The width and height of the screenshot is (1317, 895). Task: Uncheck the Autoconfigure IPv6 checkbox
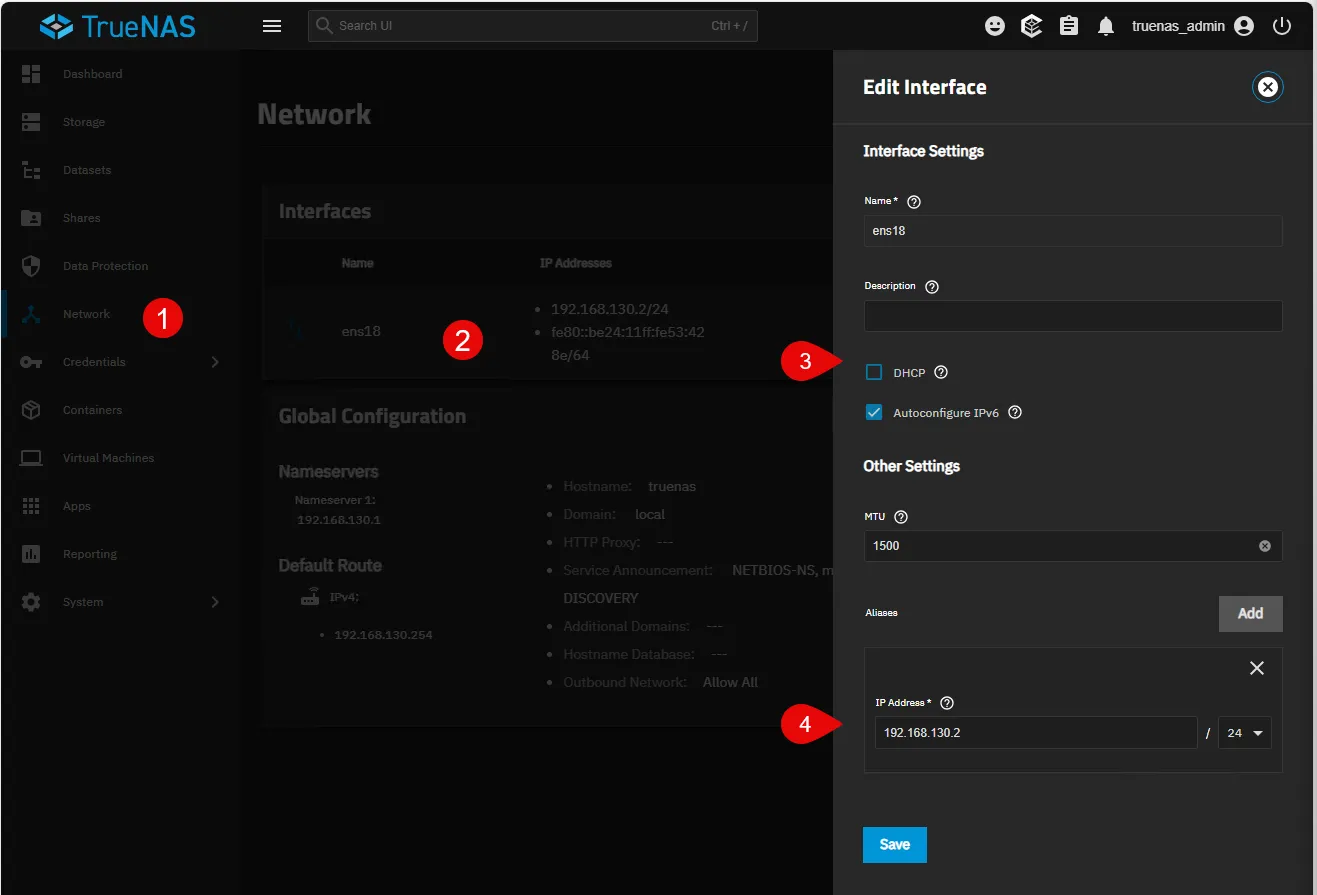point(874,412)
